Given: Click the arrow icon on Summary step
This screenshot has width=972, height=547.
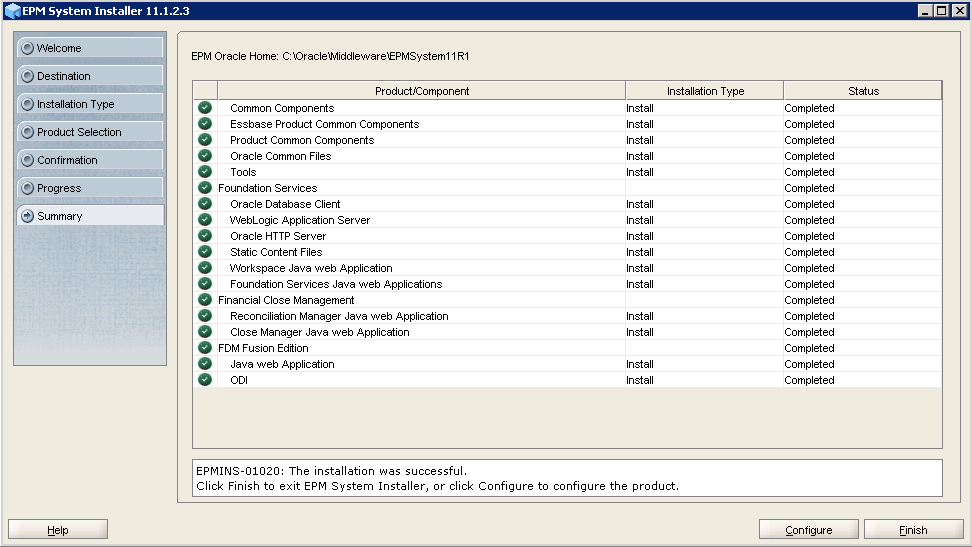Looking at the screenshot, I should coord(27,216).
